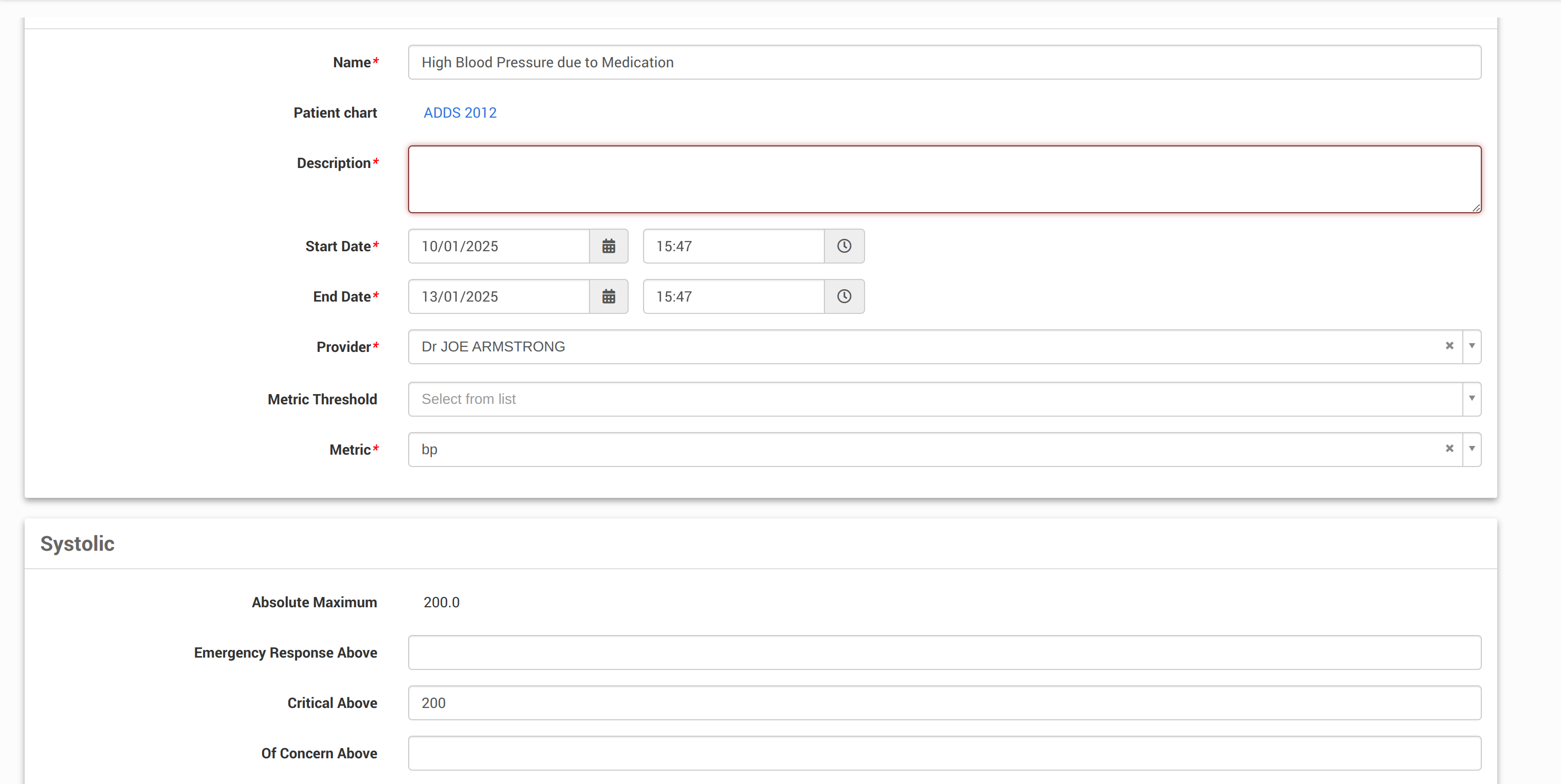Click the Start Date time field
The width and height of the screenshot is (1561, 784).
click(x=733, y=246)
